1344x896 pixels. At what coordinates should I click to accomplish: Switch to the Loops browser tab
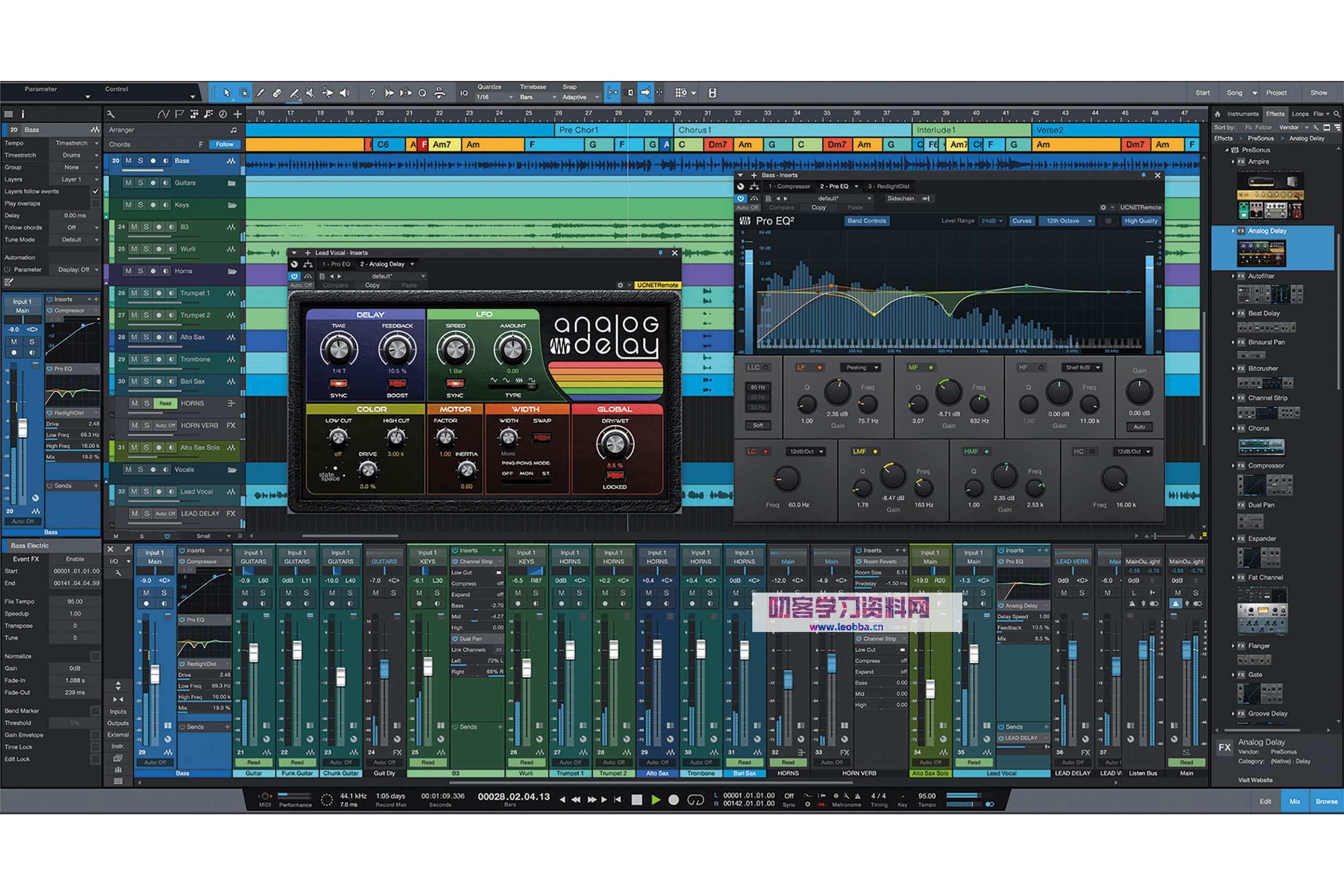1299,114
